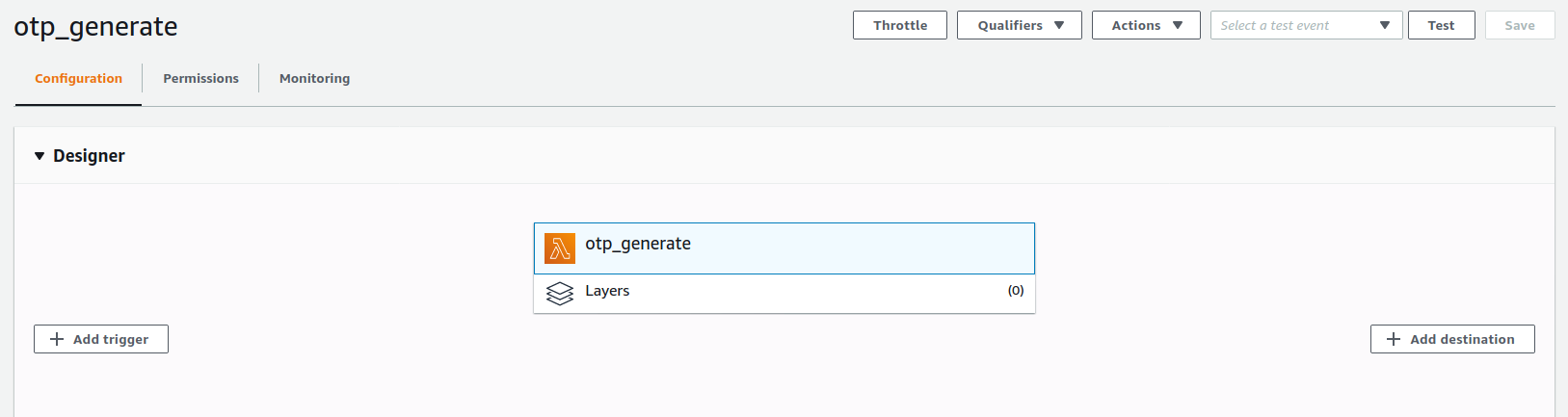Click the Layers count (0)
1568x417 pixels.
click(x=1016, y=291)
